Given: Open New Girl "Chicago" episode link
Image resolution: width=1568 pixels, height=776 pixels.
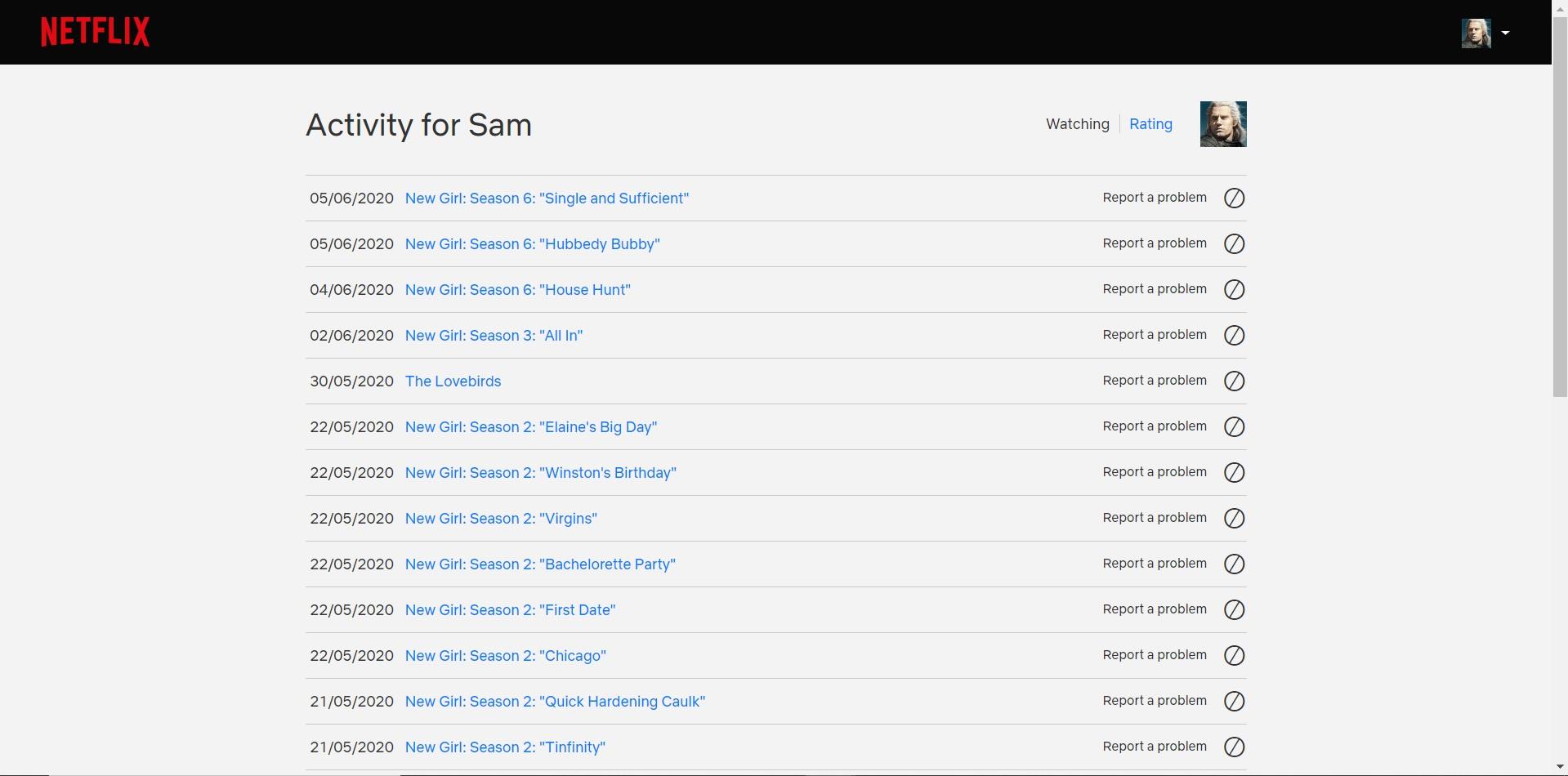Looking at the screenshot, I should coord(505,656).
